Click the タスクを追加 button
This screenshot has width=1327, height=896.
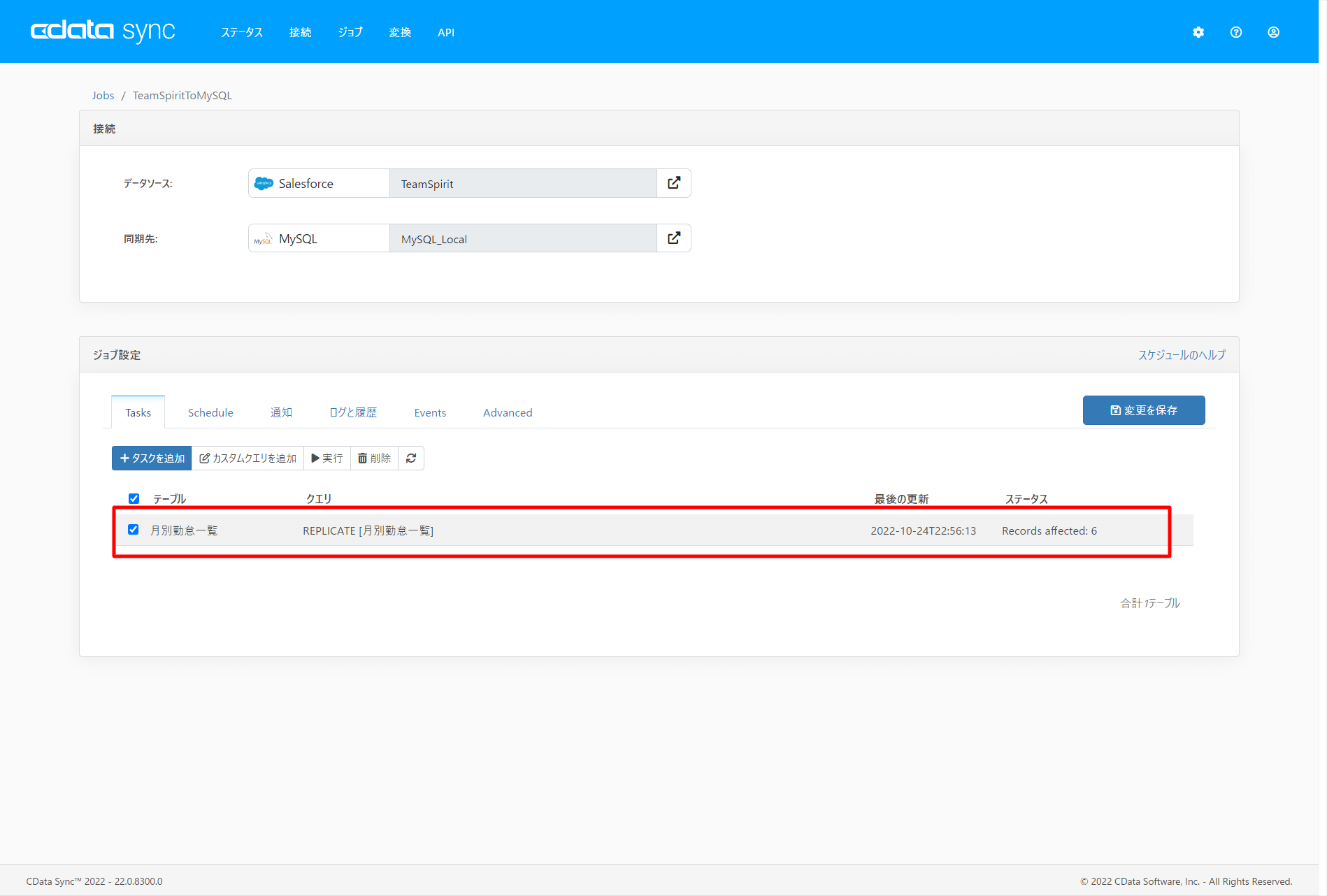coord(152,458)
